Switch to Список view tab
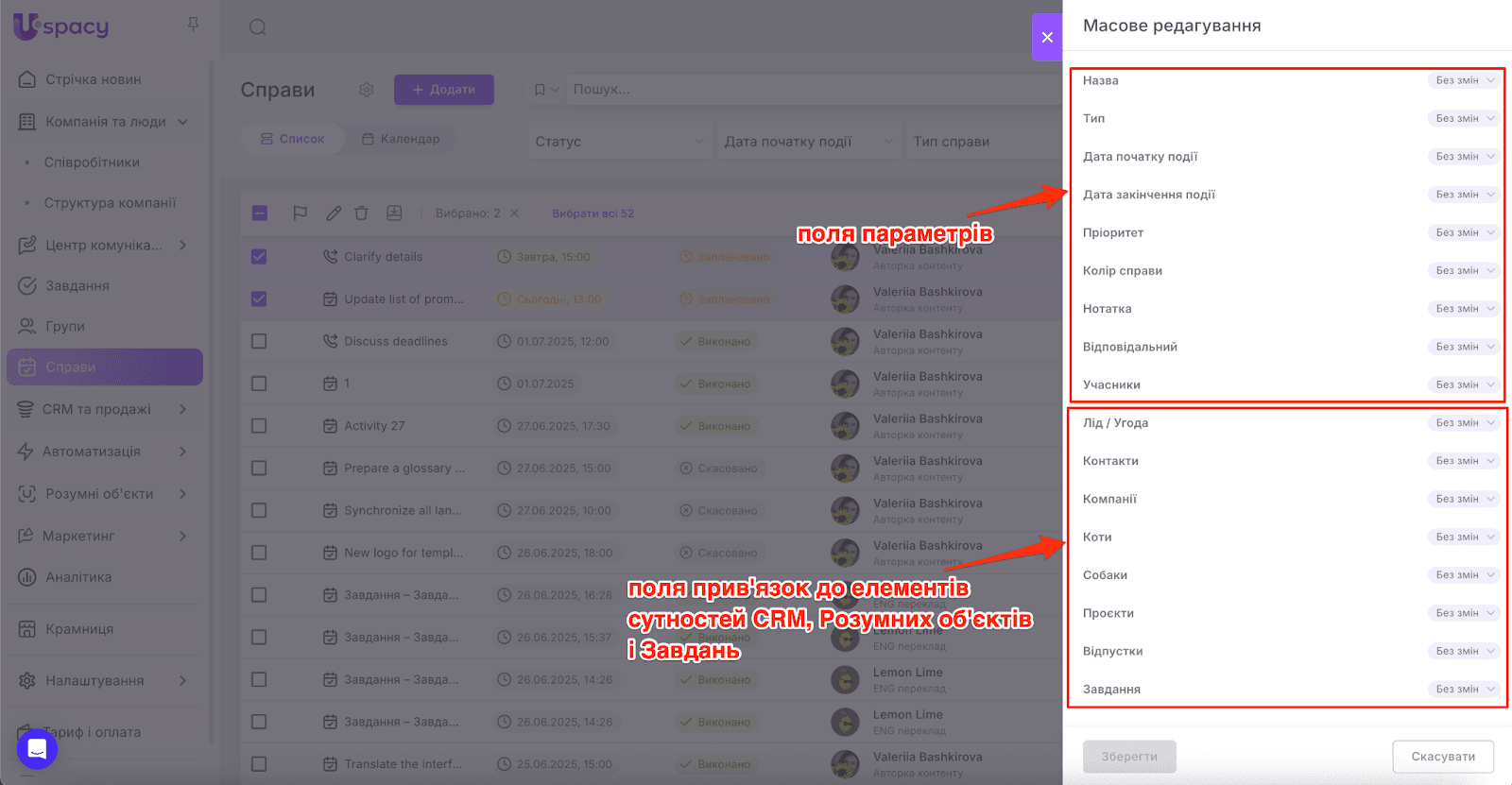Image resolution: width=1512 pixels, height=785 pixels. 292,139
